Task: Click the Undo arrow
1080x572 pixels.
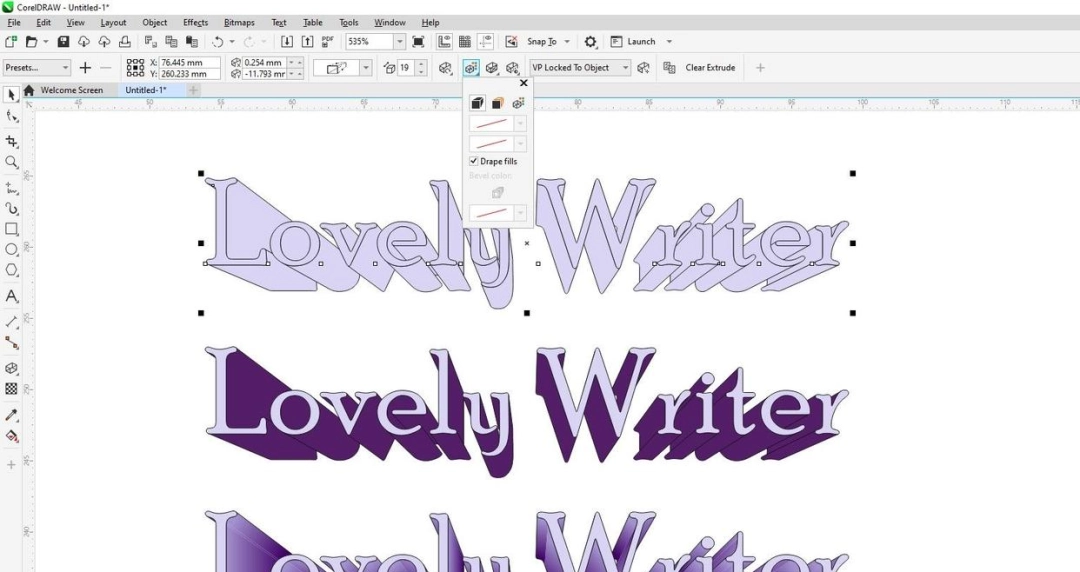Action: pos(218,42)
